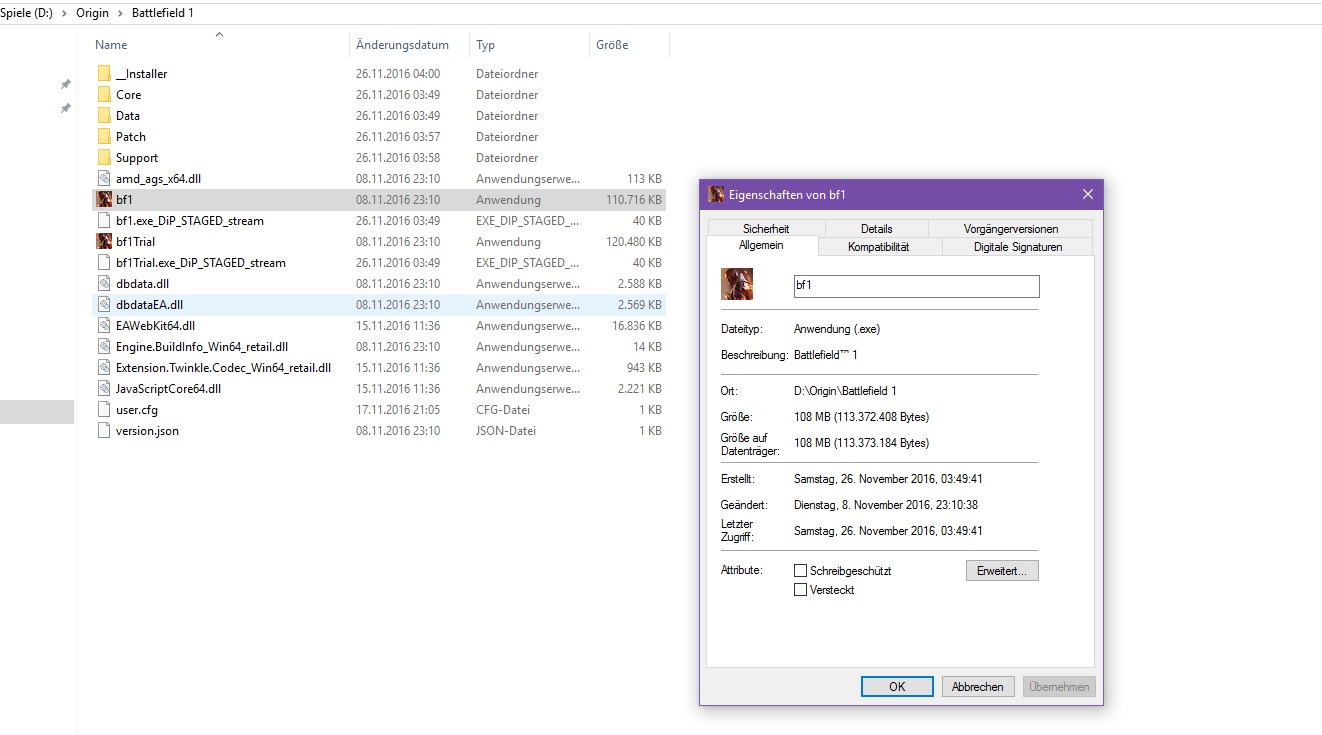Click the Data folder icon
Screen dimensions: 1322x735
pyautogui.click(x=105, y=116)
